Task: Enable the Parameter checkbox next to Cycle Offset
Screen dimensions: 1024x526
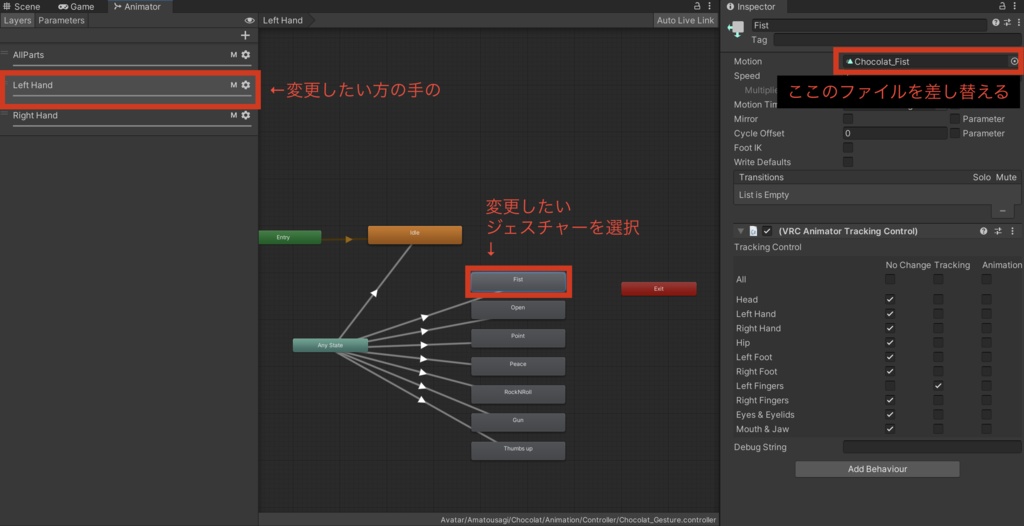Action: pos(955,133)
